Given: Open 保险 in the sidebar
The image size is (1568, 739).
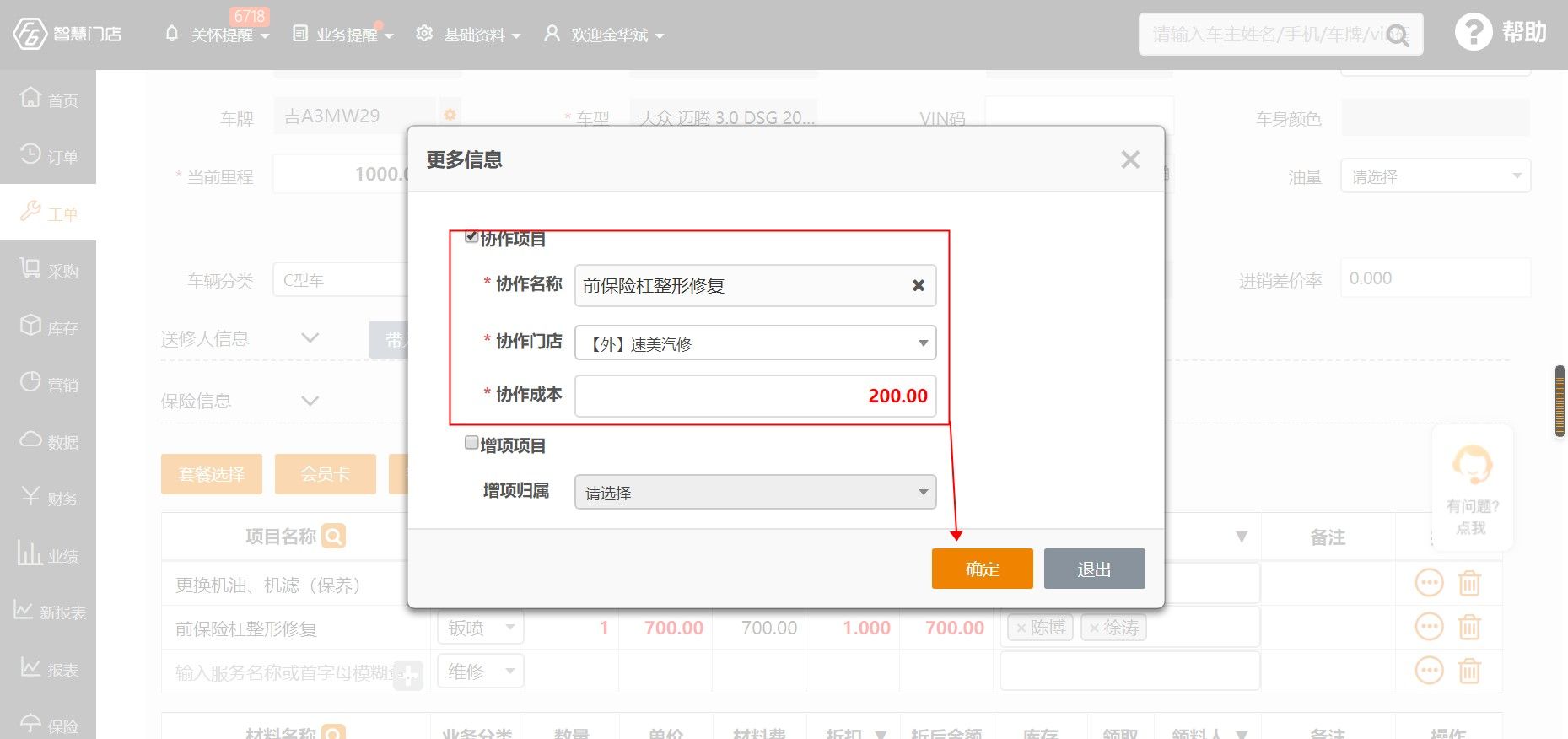Looking at the screenshot, I should pyautogui.click(x=48, y=724).
